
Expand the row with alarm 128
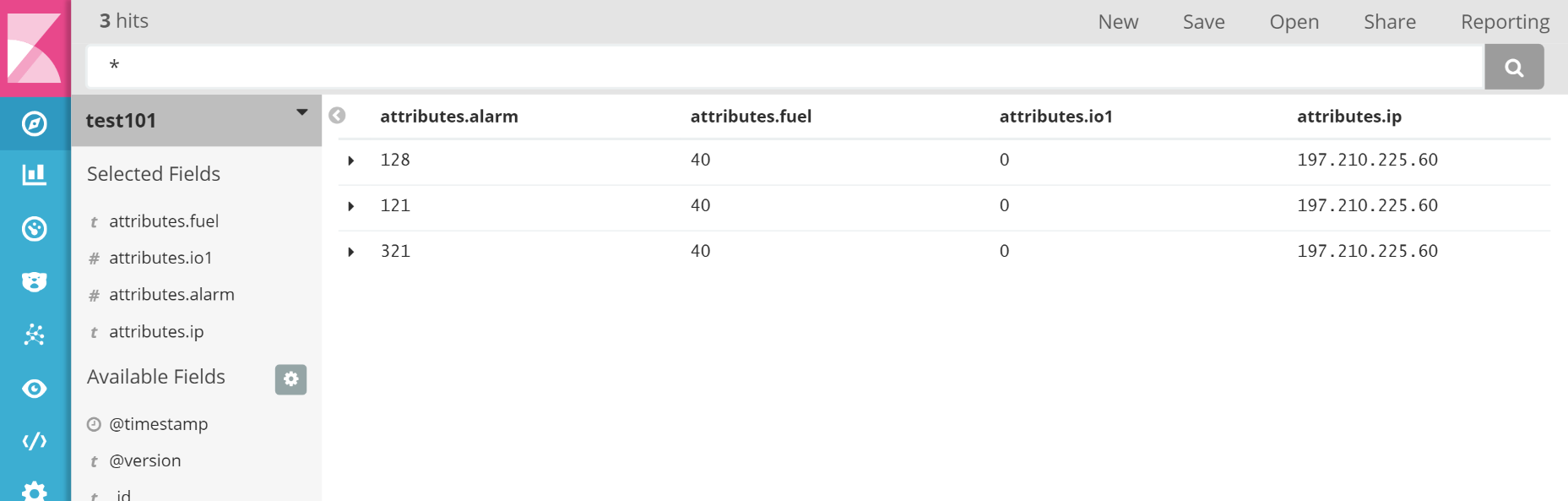point(351,161)
